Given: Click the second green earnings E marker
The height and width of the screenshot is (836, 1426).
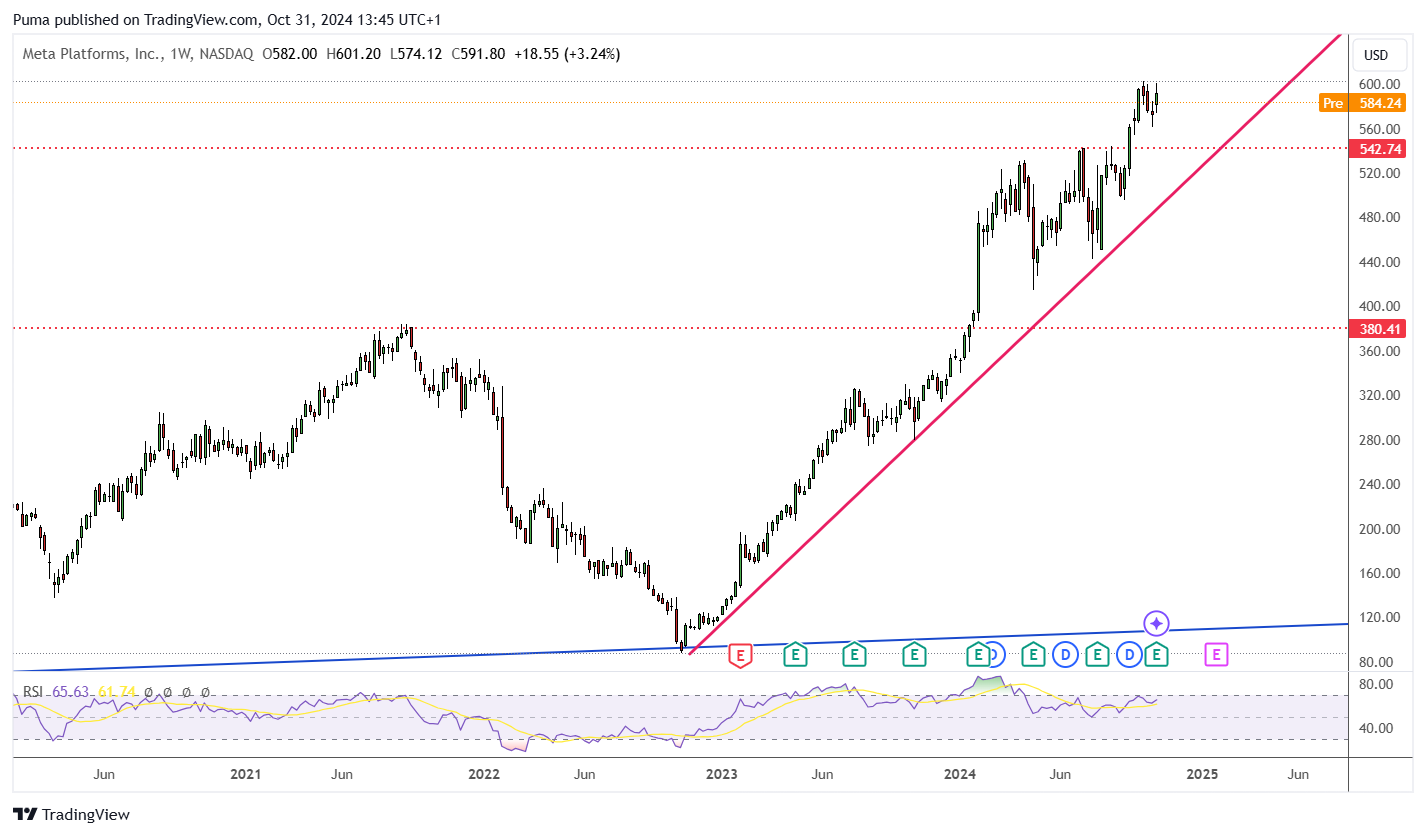Looking at the screenshot, I should tap(854, 655).
